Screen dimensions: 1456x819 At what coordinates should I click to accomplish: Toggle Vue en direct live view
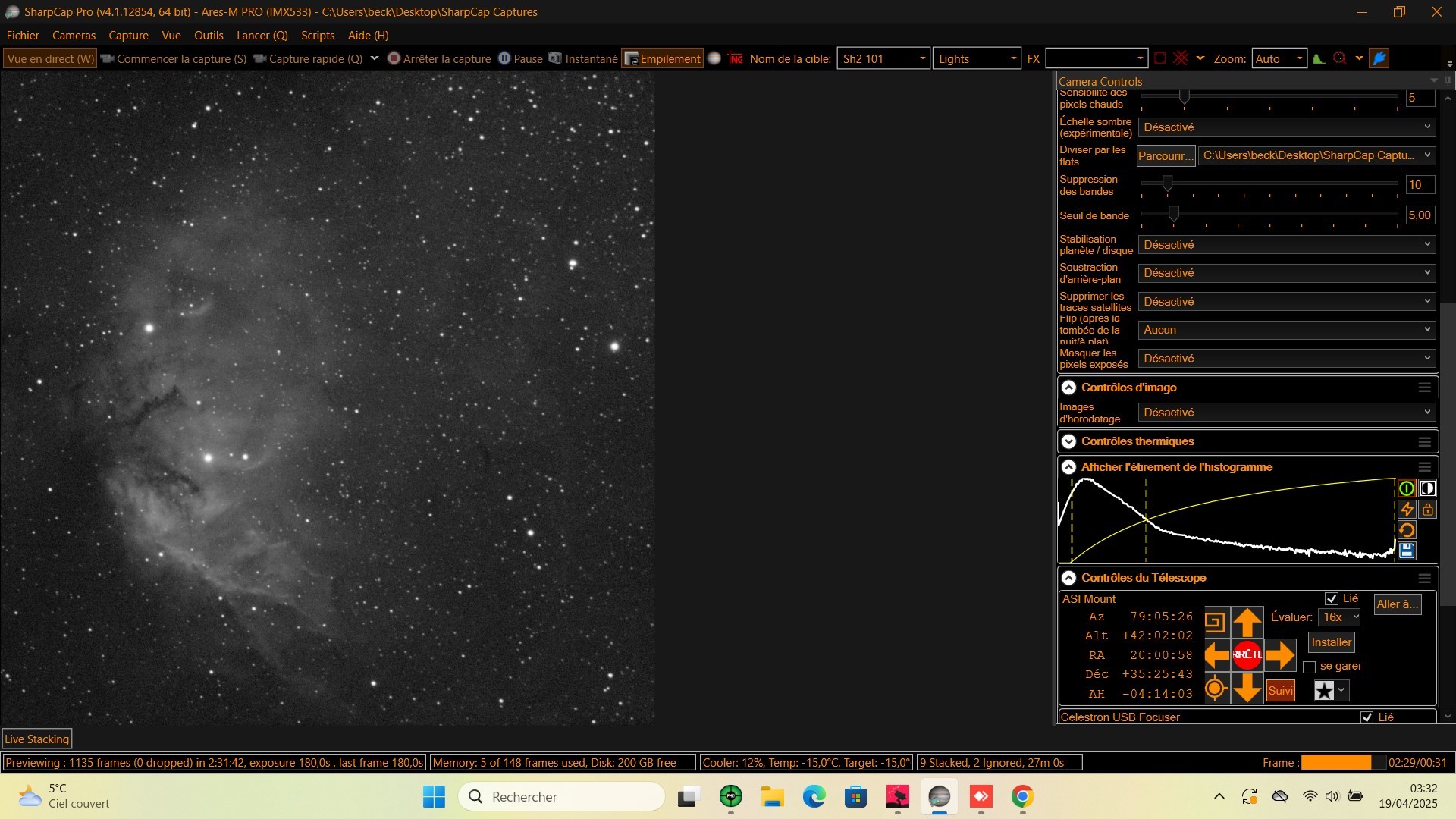click(50, 58)
